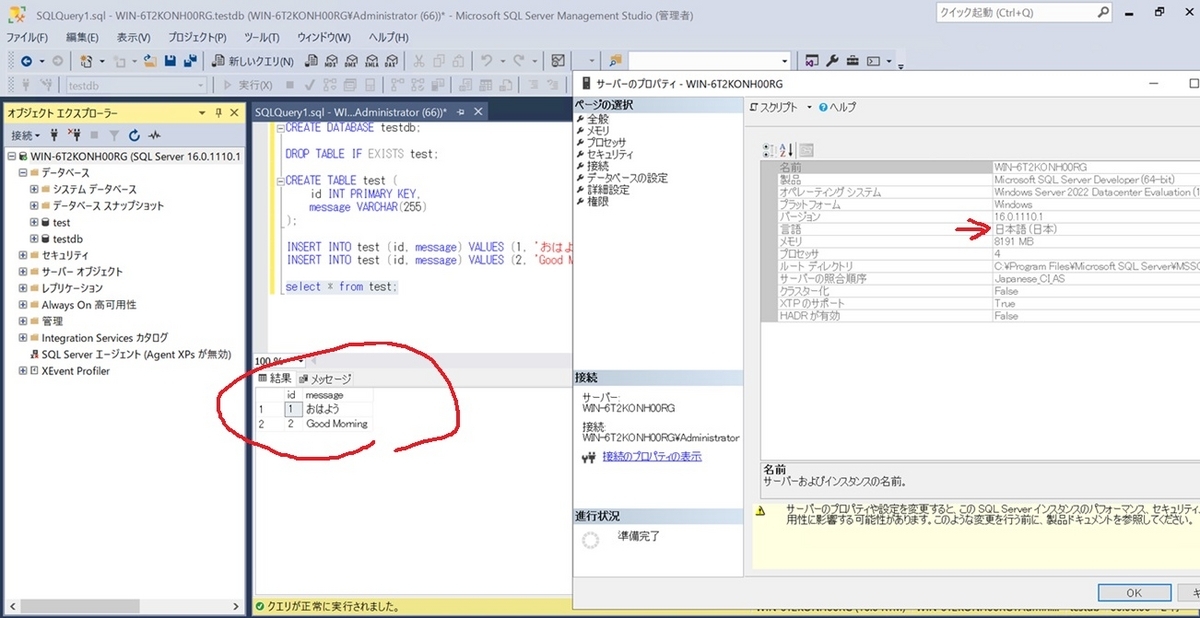Screen dimensions: 1200x618
Task: Switch to the SQLQuery1.sql editor tab
Action: [x=350, y=112]
